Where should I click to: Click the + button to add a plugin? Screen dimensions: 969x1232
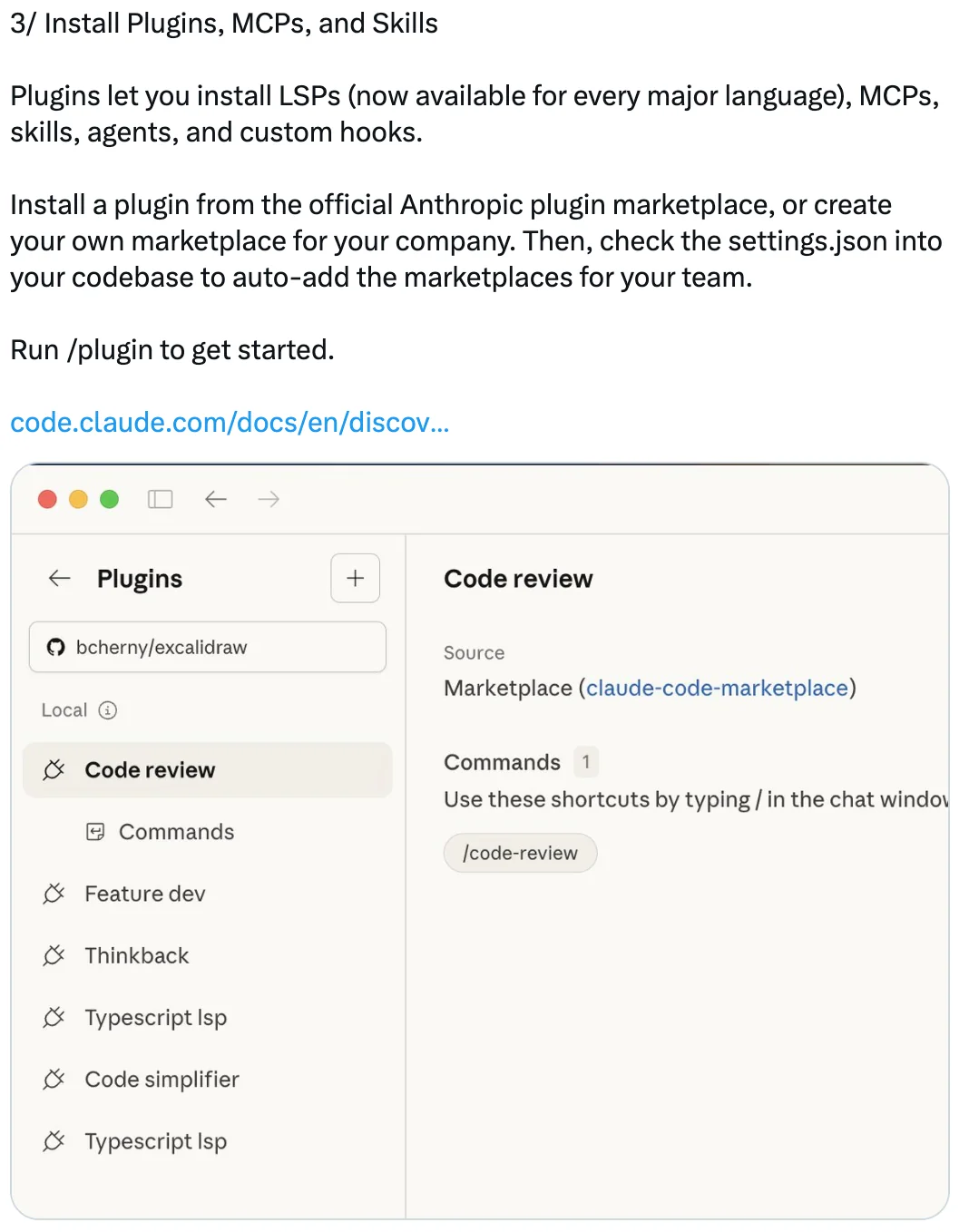355,578
